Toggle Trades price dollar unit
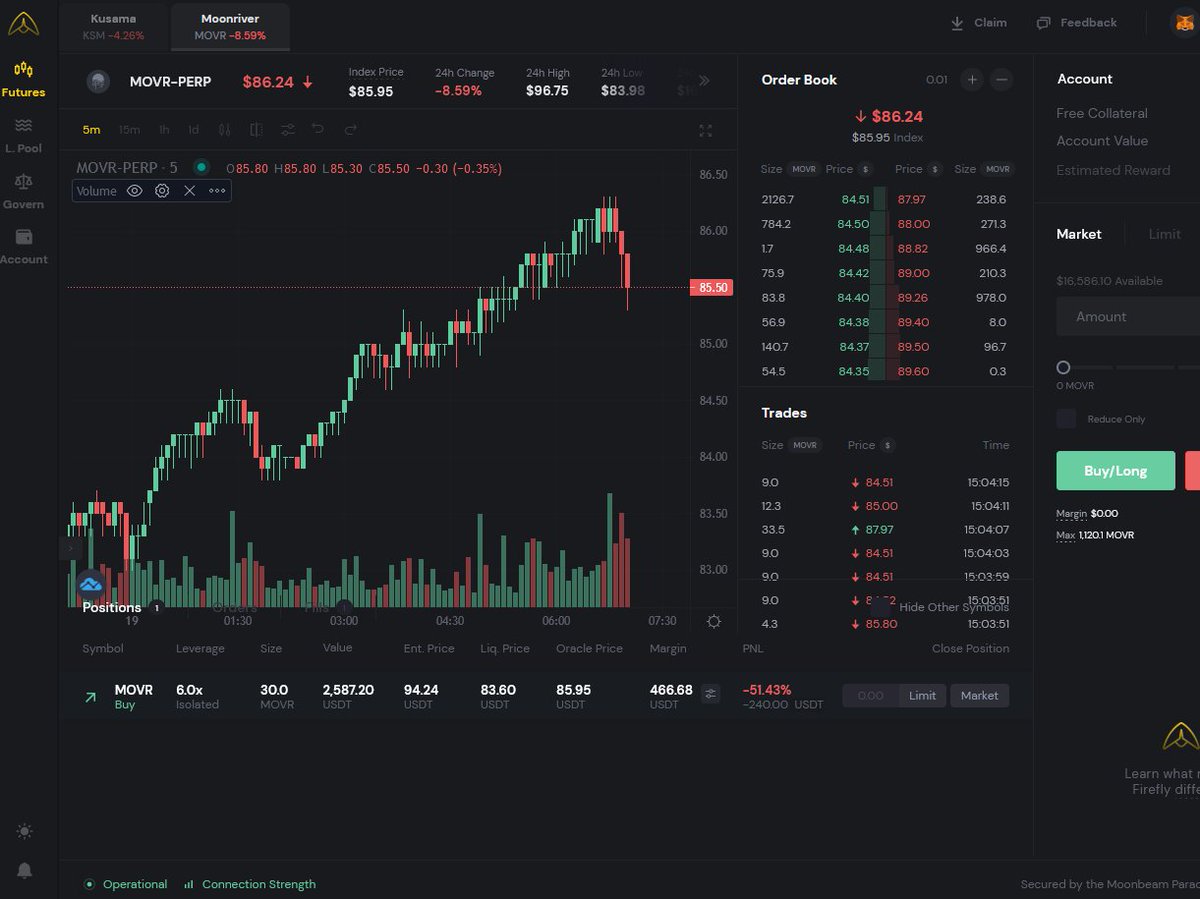This screenshot has height=899, width=1200. (888, 445)
